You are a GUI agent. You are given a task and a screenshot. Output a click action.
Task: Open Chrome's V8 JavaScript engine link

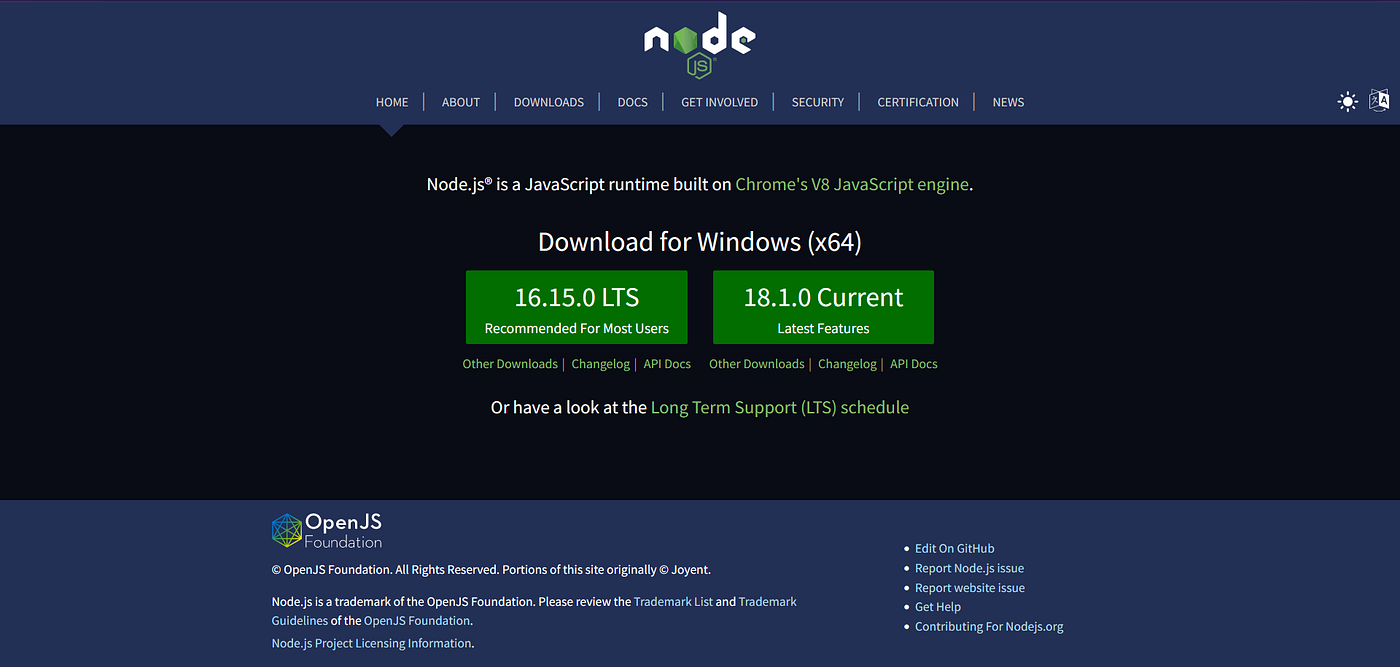pyautogui.click(x=852, y=184)
